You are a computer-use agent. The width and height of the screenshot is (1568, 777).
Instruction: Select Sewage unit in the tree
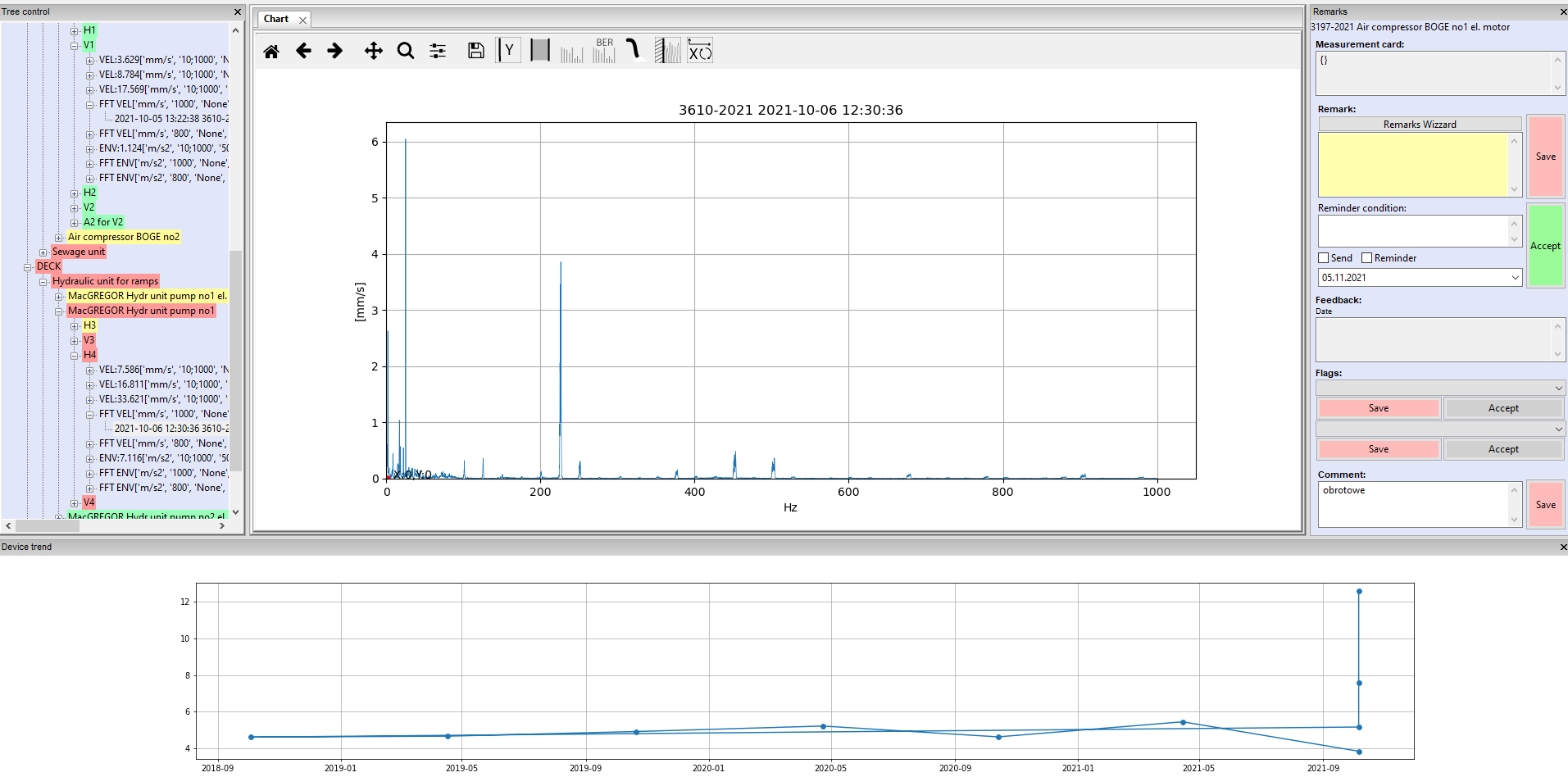click(x=79, y=252)
